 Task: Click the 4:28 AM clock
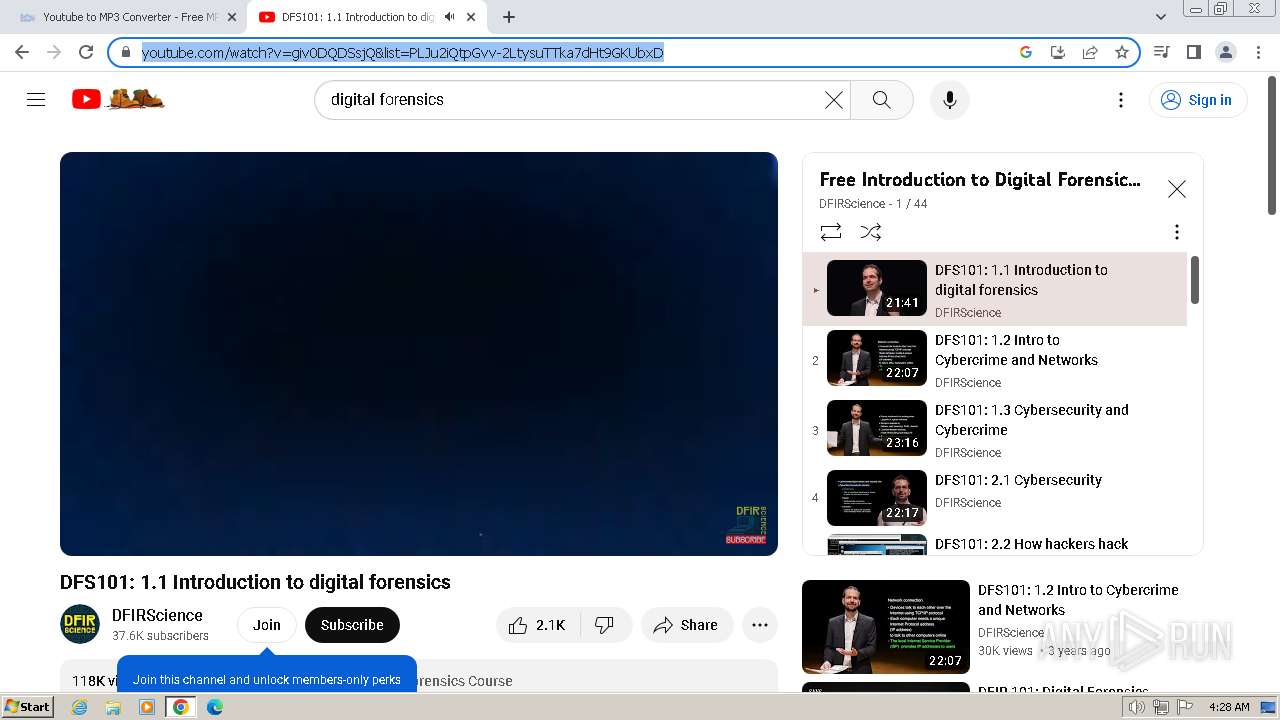(1229, 707)
